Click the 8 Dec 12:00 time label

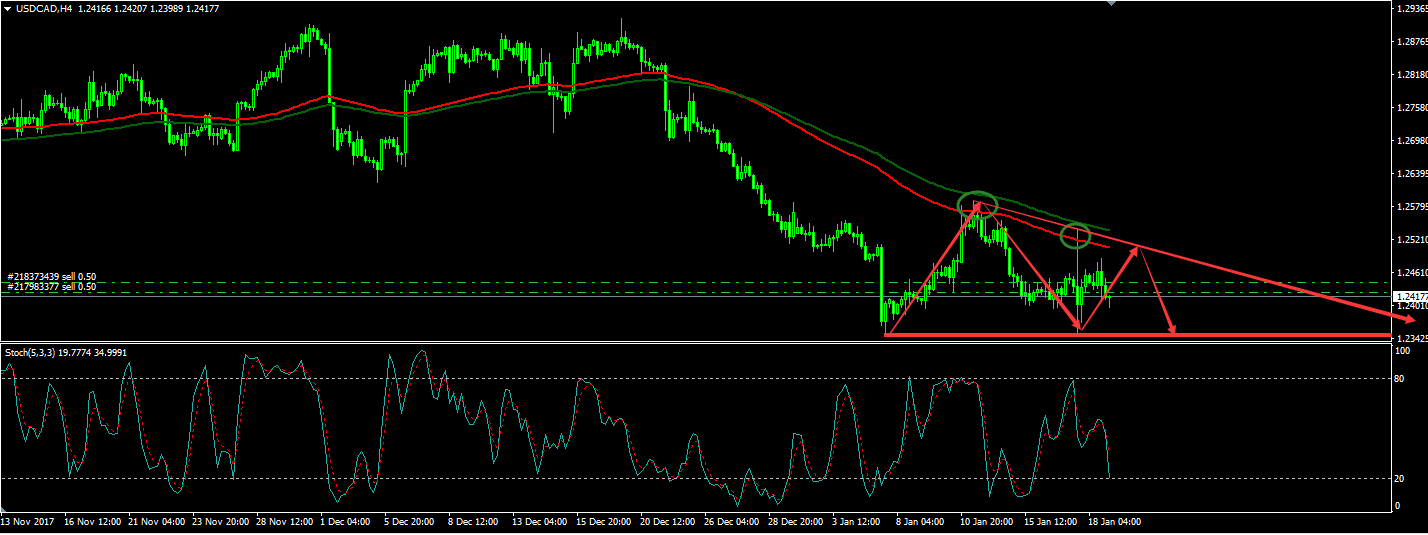tap(475, 522)
